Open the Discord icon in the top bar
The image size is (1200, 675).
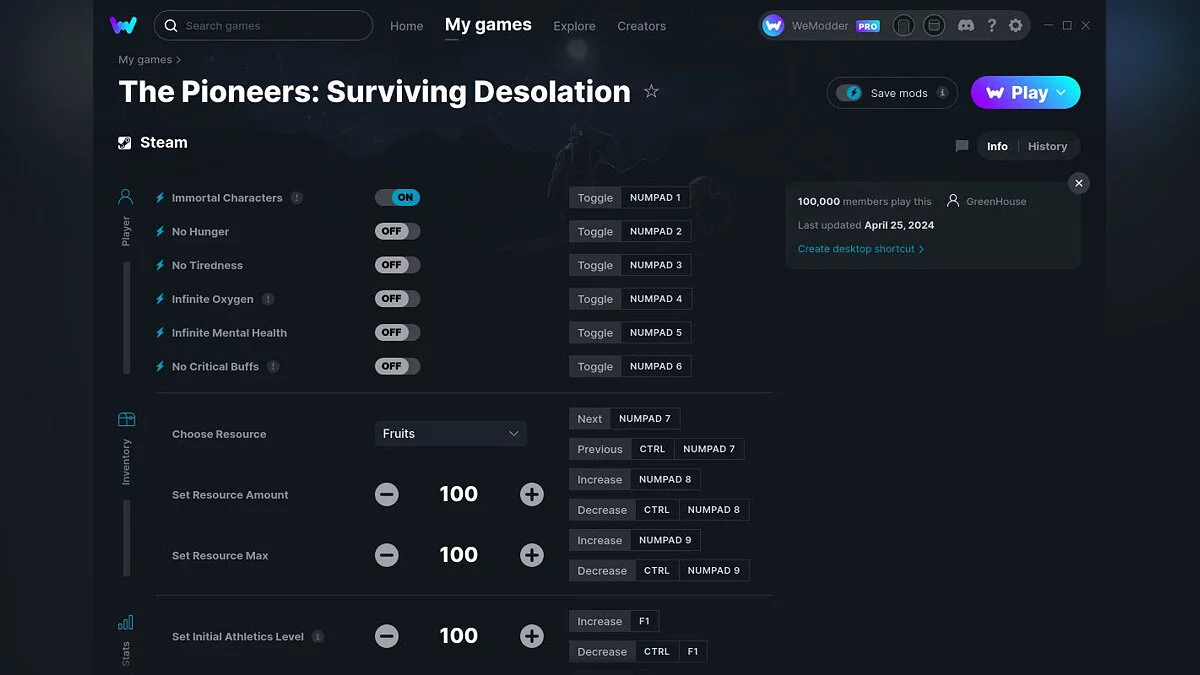pyautogui.click(x=966, y=25)
